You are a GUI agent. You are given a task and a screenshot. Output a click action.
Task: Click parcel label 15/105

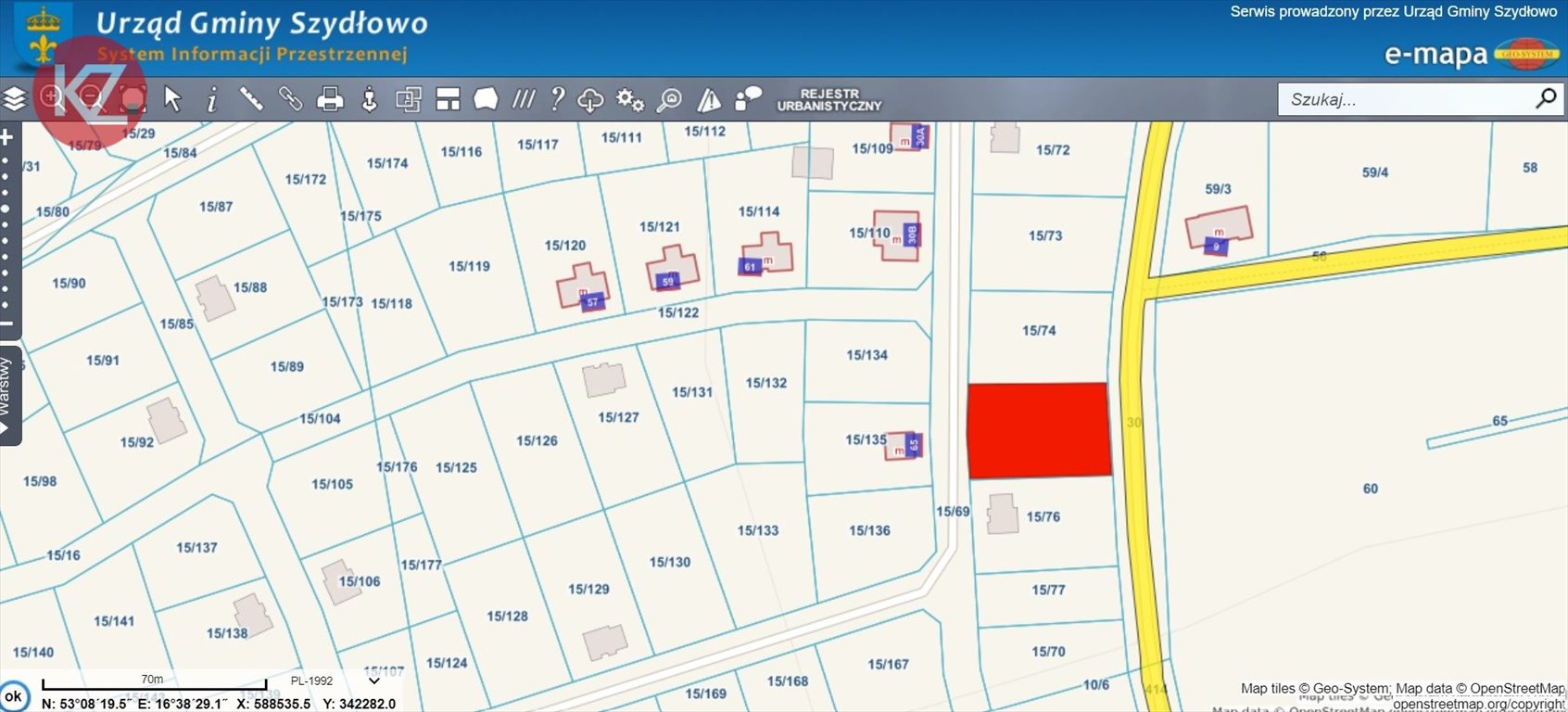pos(332,484)
